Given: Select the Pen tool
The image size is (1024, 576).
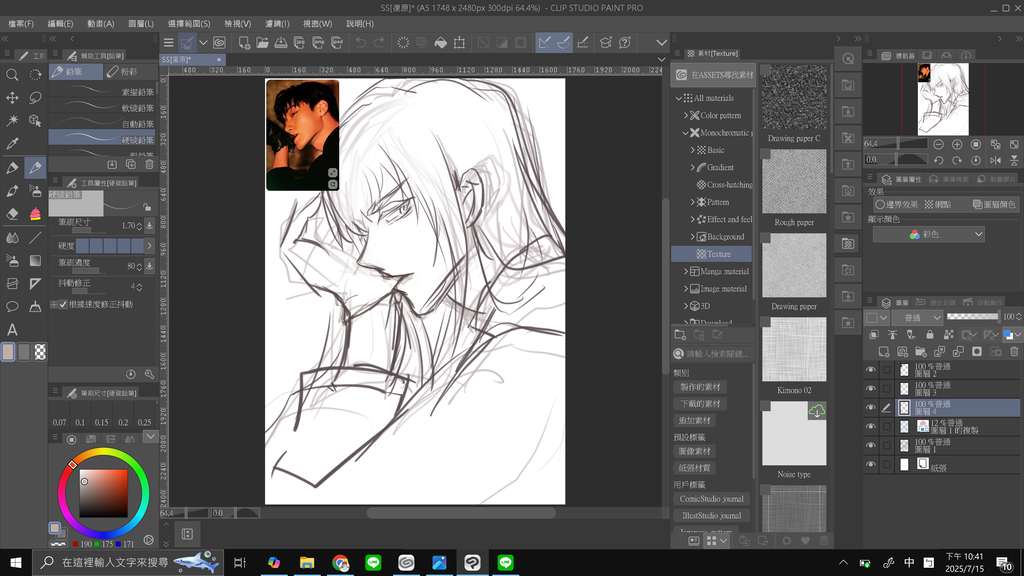Looking at the screenshot, I should pos(12,168).
